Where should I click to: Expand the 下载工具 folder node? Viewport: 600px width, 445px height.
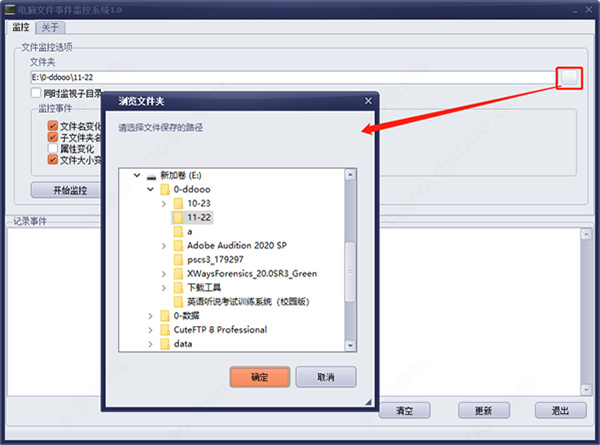(x=164, y=288)
